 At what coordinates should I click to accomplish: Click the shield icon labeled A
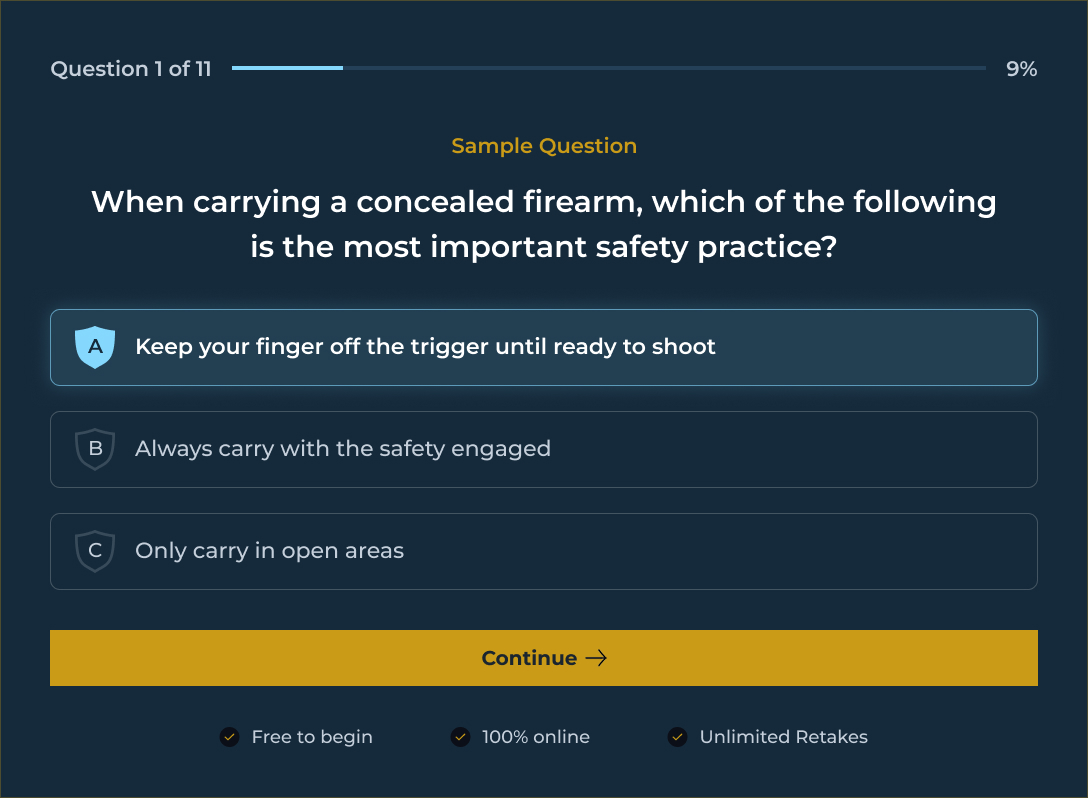coord(95,347)
